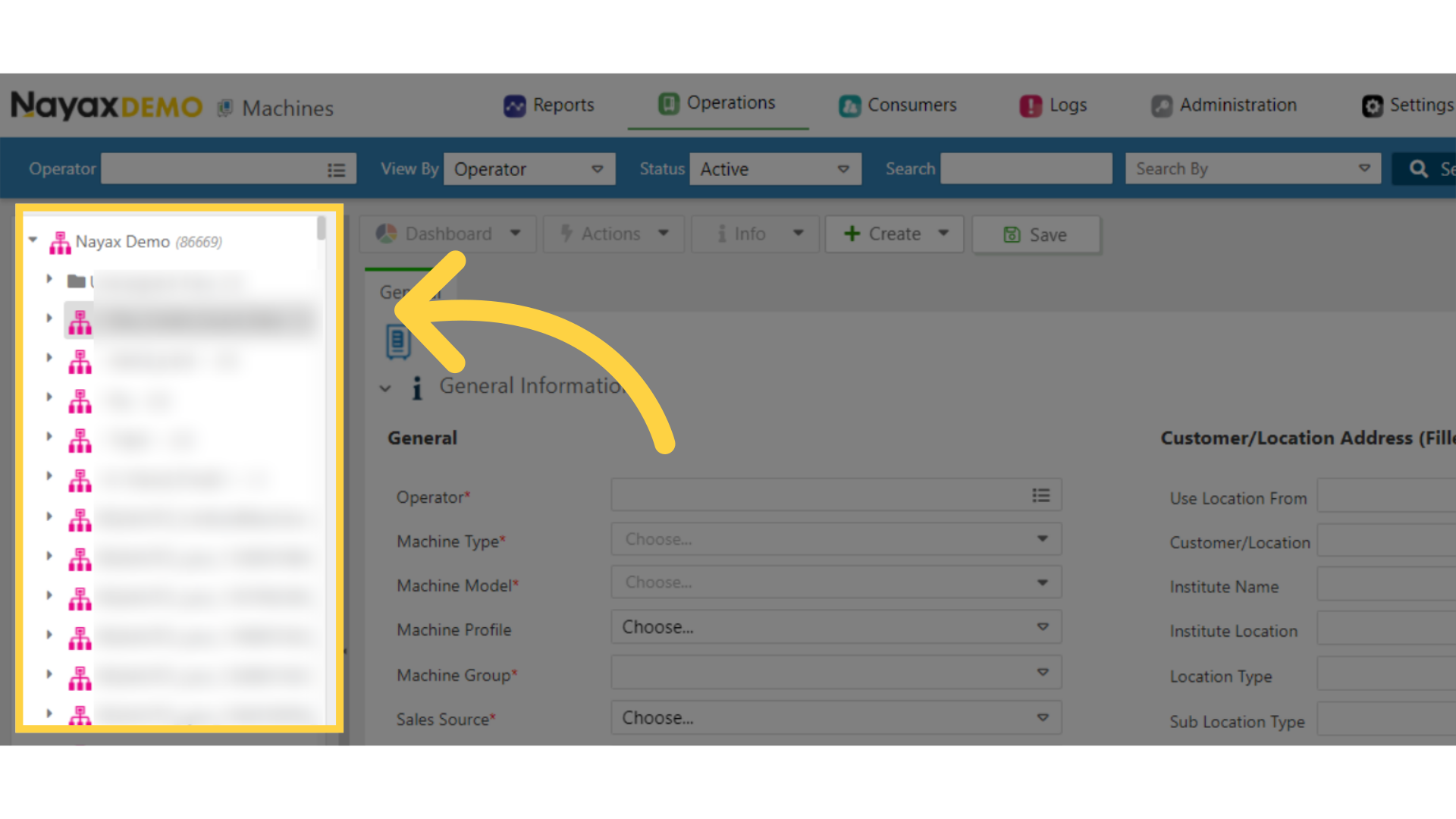Click the Save button
The image size is (1456, 819).
click(1035, 235)
